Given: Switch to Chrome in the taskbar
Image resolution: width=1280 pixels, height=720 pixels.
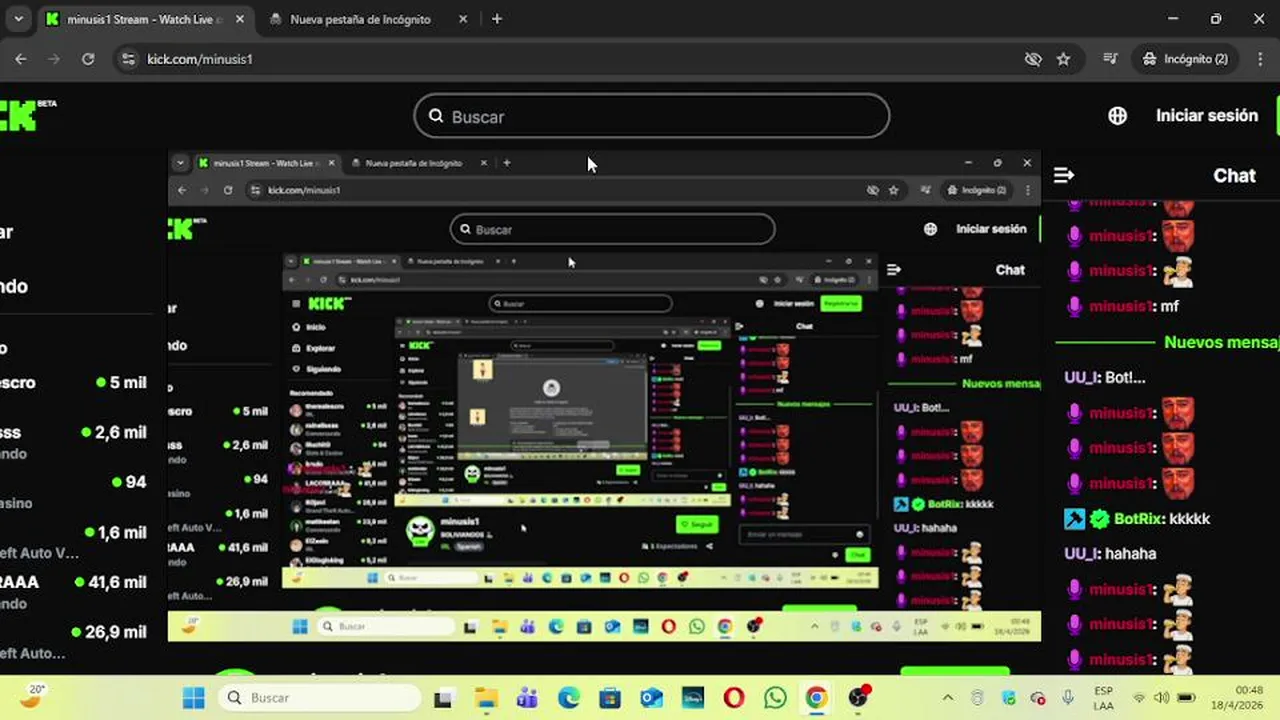Looking at the screenshot, I should [817, 698].
